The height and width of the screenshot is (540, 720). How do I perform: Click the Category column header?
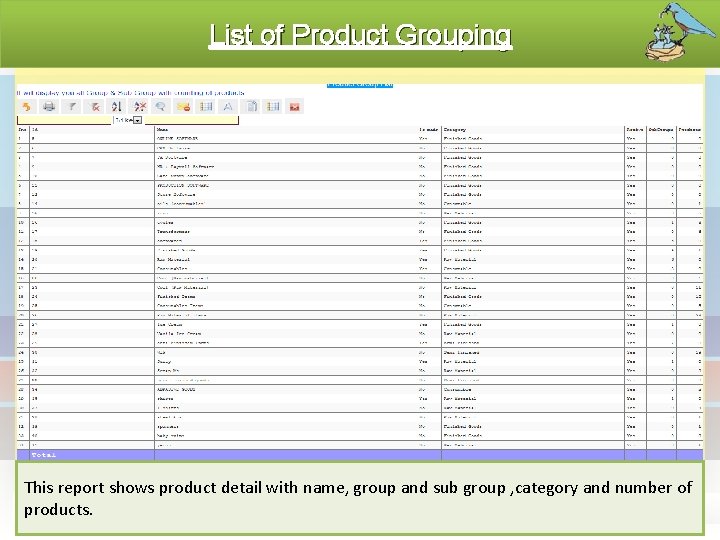[x=455, y=130]
